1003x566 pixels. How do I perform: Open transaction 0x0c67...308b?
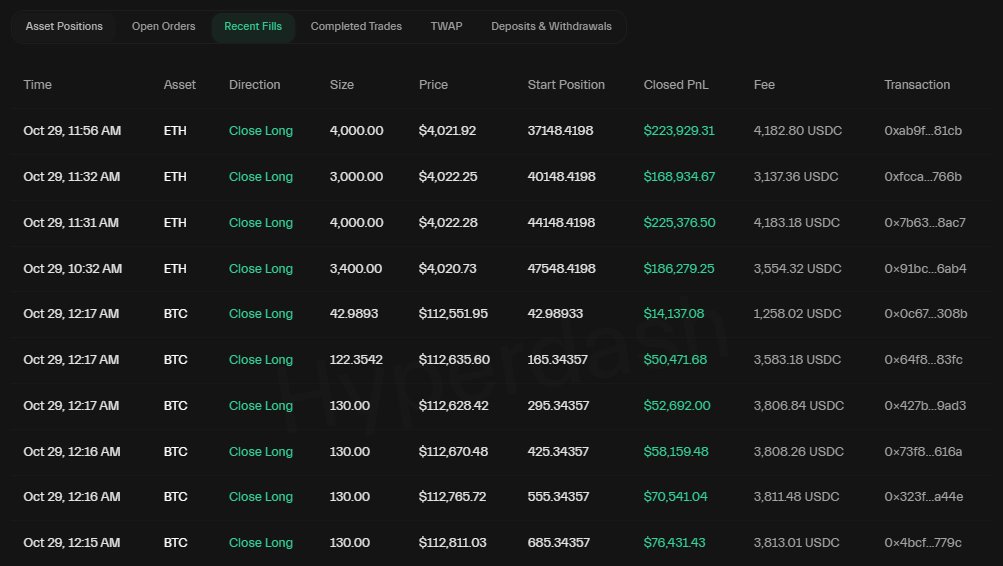tap(925, 314)
